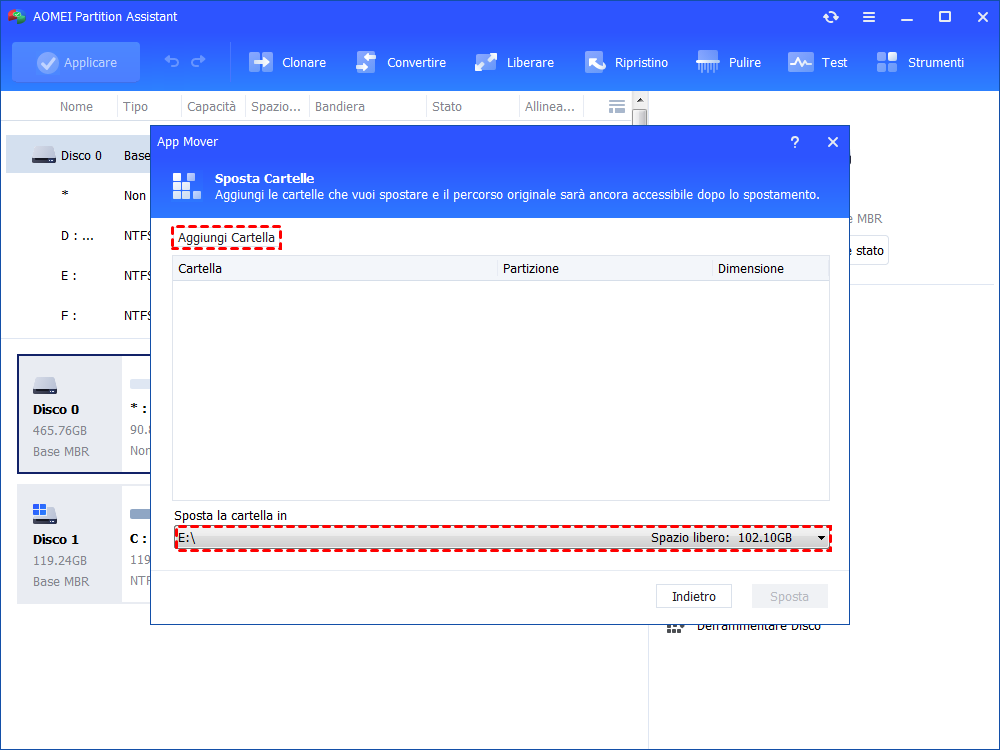Open the column view options icon
This screenshot has width=1000, height=750.
click(617, 107)
